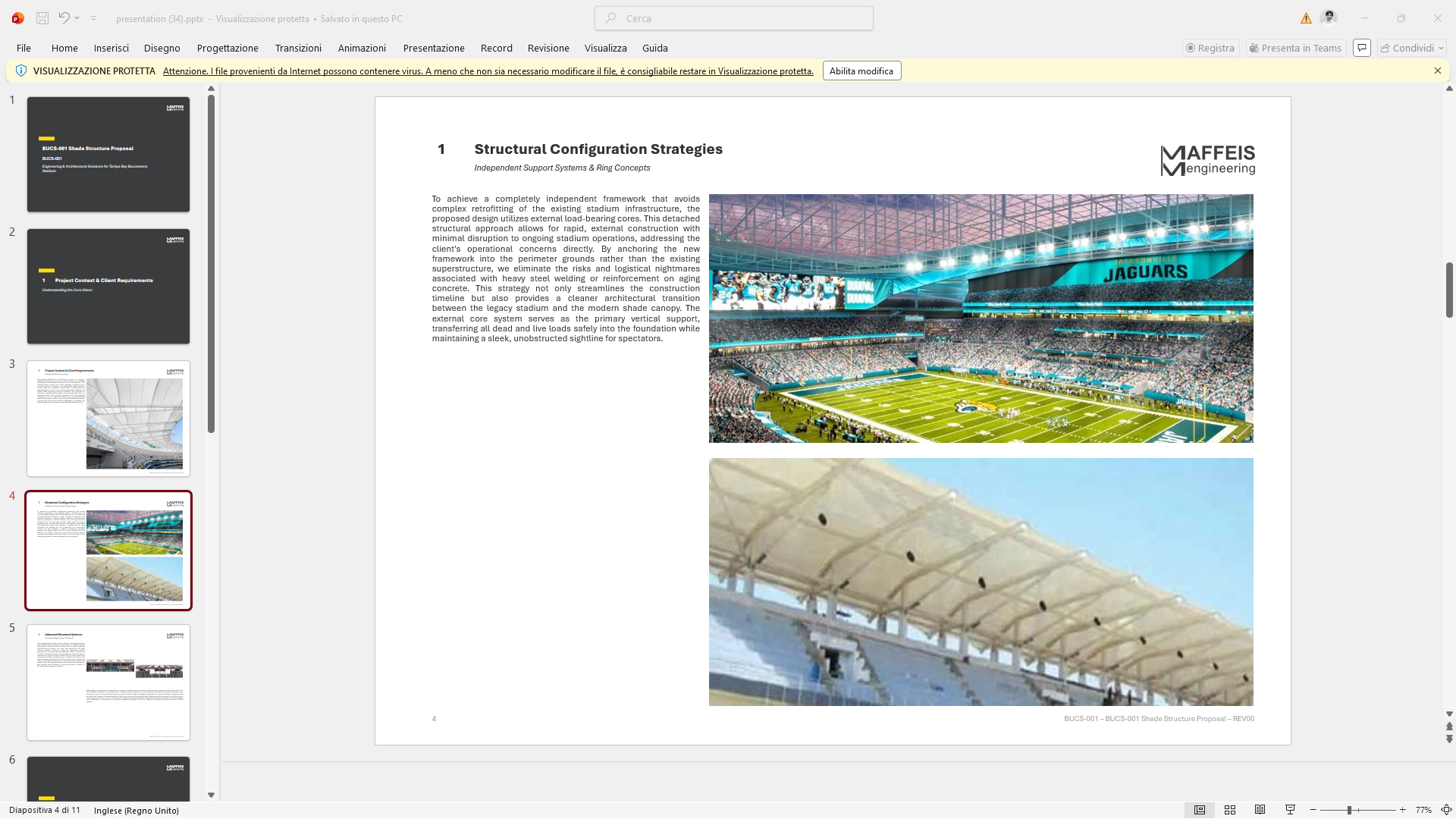Image resolution: width=1456 pixels, height=819 pixels.
Task: Switch to the Inserisci tab
Action: 111,48
